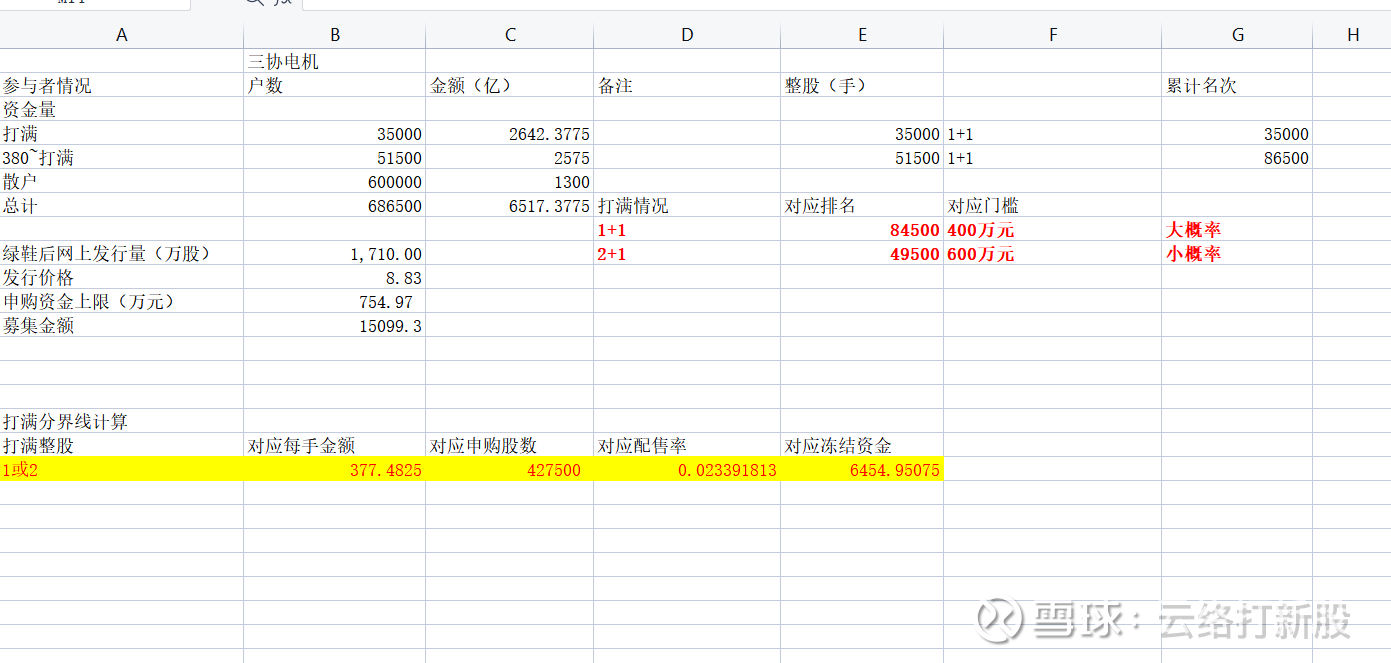
Task: Select the 对应排名 cell
Action: (x=862, y=205)
